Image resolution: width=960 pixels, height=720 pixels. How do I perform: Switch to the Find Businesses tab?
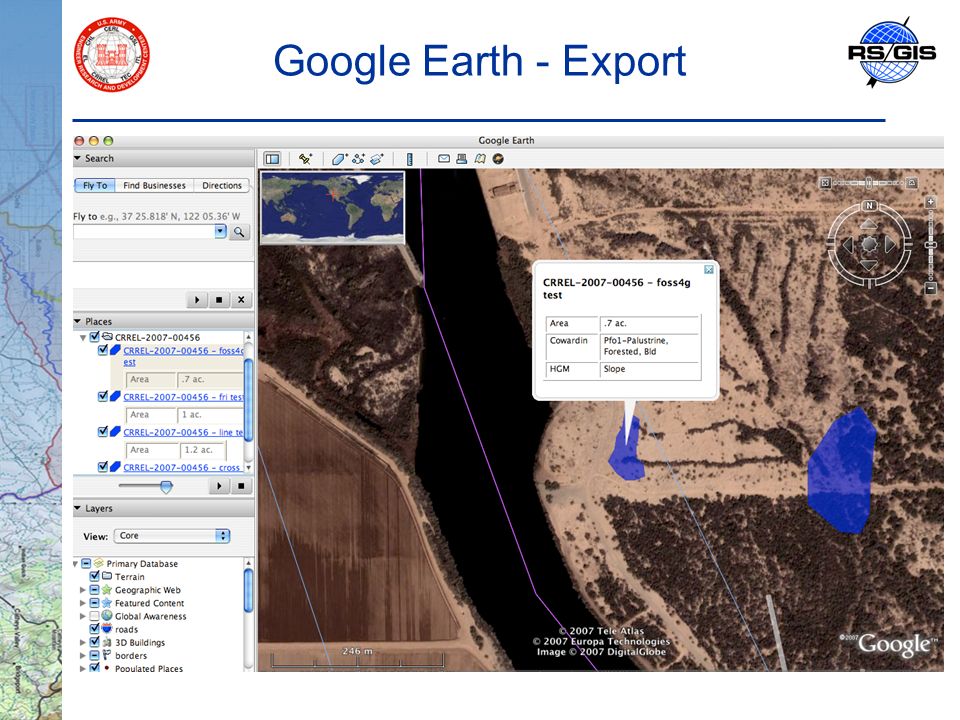[154, 186]
